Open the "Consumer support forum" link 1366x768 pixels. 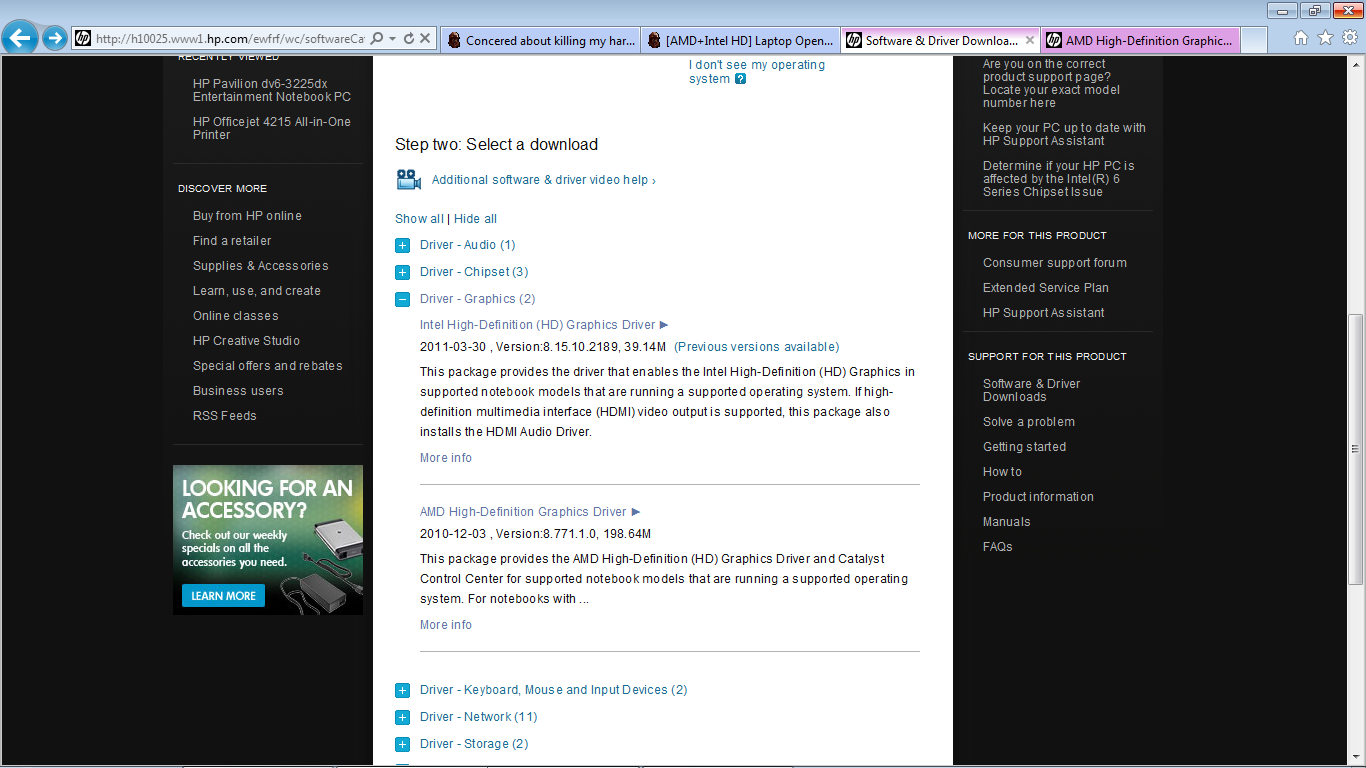1055,263
